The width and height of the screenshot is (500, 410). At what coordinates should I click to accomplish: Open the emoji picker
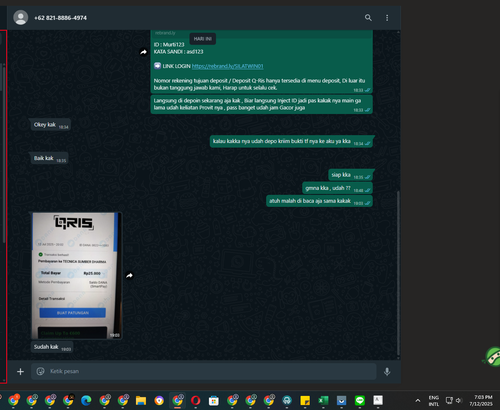pos(41,371)
